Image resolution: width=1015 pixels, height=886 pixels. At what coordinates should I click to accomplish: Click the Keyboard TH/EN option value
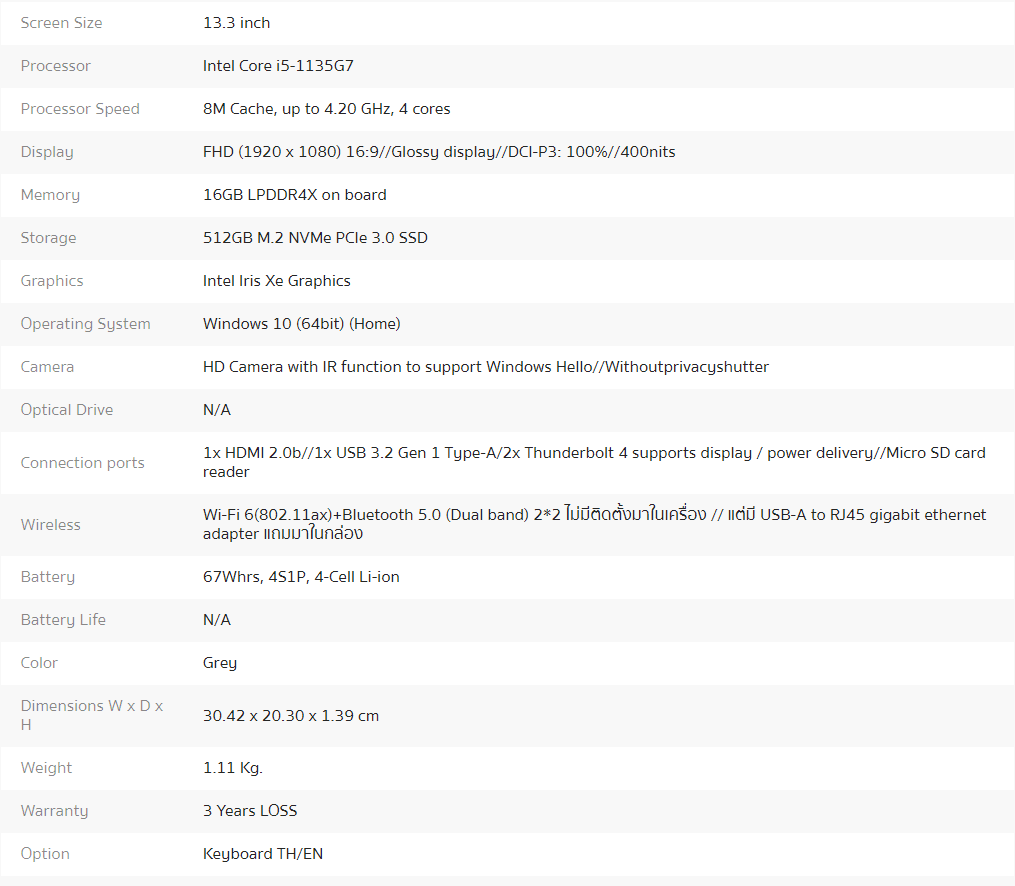(263, 854)
